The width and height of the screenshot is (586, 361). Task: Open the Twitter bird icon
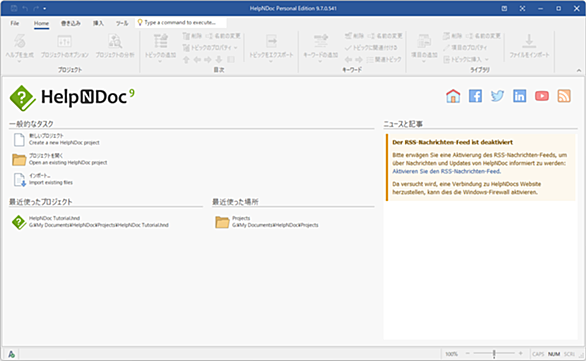(x=497, y=96)
